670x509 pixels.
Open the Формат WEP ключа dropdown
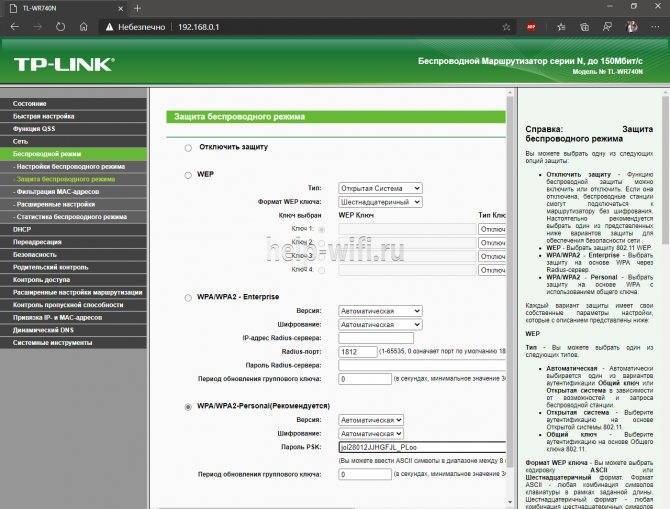(380, 202)
